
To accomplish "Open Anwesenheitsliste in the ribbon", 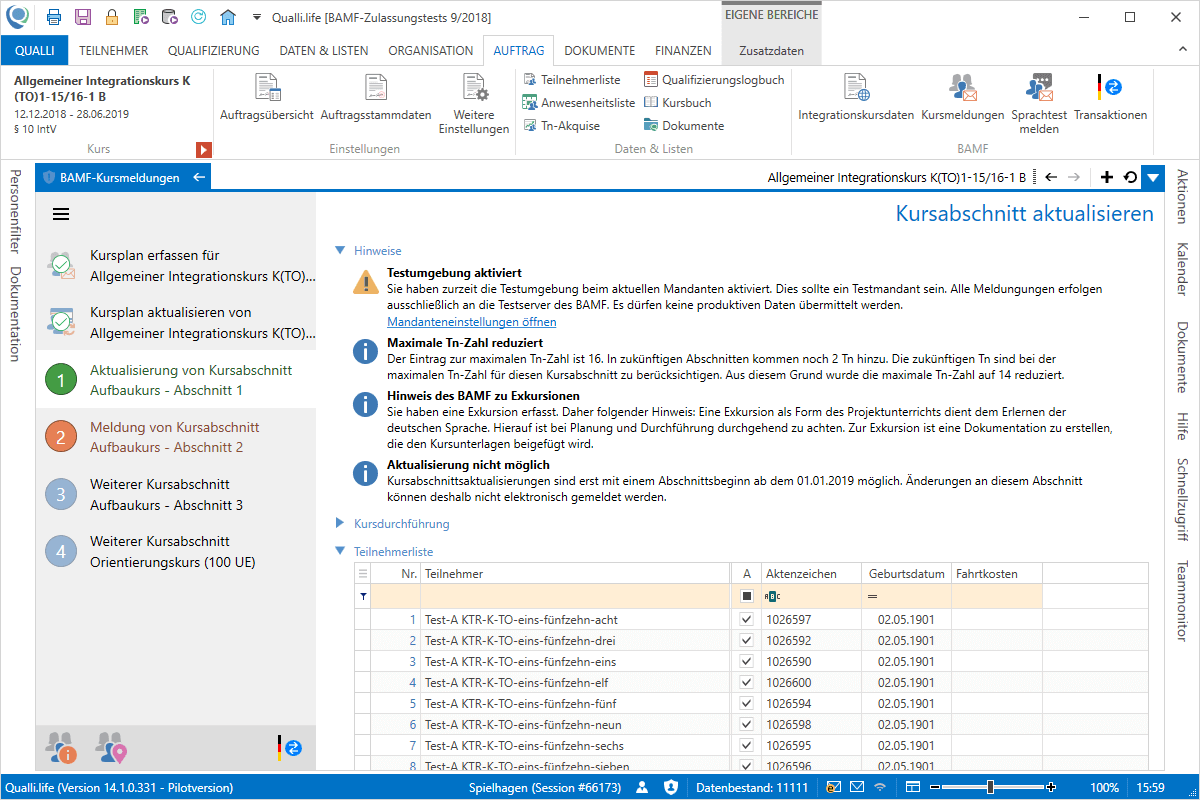I will pyautogui.click(x=579, y=103).
